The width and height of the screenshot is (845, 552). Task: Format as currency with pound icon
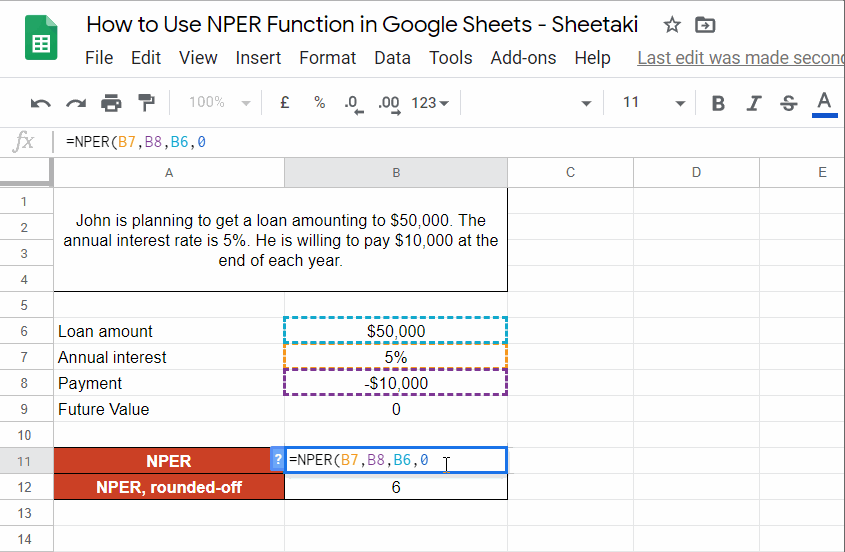tap(285, 102)
